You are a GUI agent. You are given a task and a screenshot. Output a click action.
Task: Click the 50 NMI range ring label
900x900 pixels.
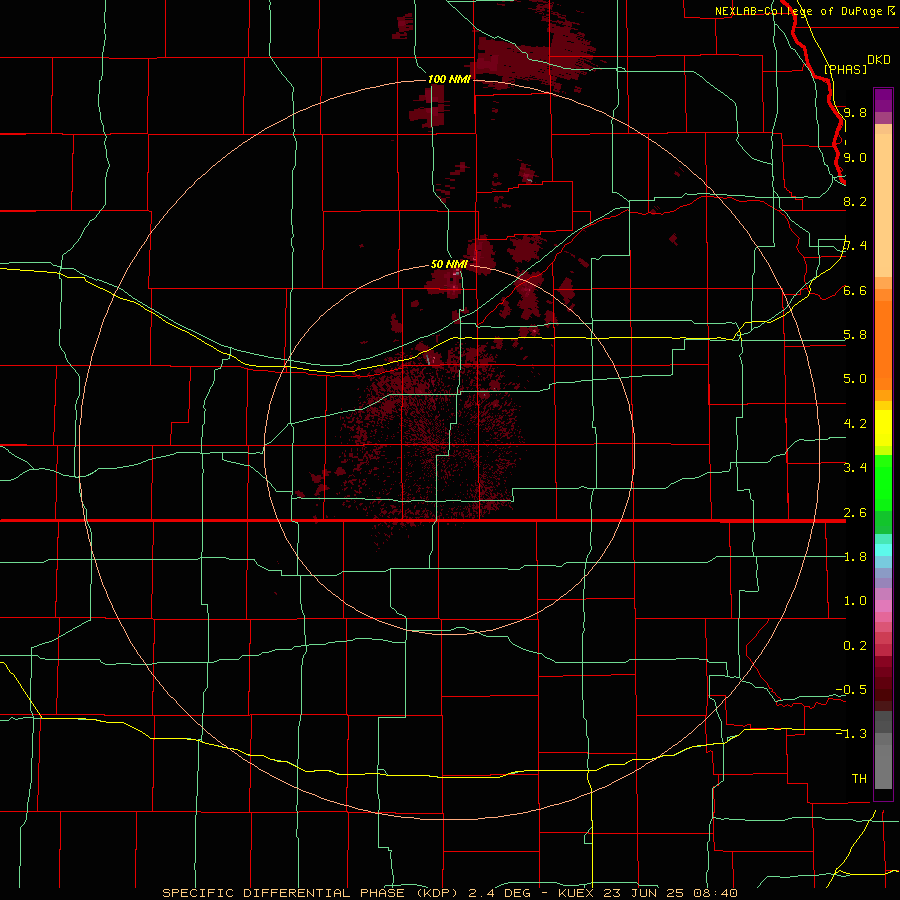(449, 264)
